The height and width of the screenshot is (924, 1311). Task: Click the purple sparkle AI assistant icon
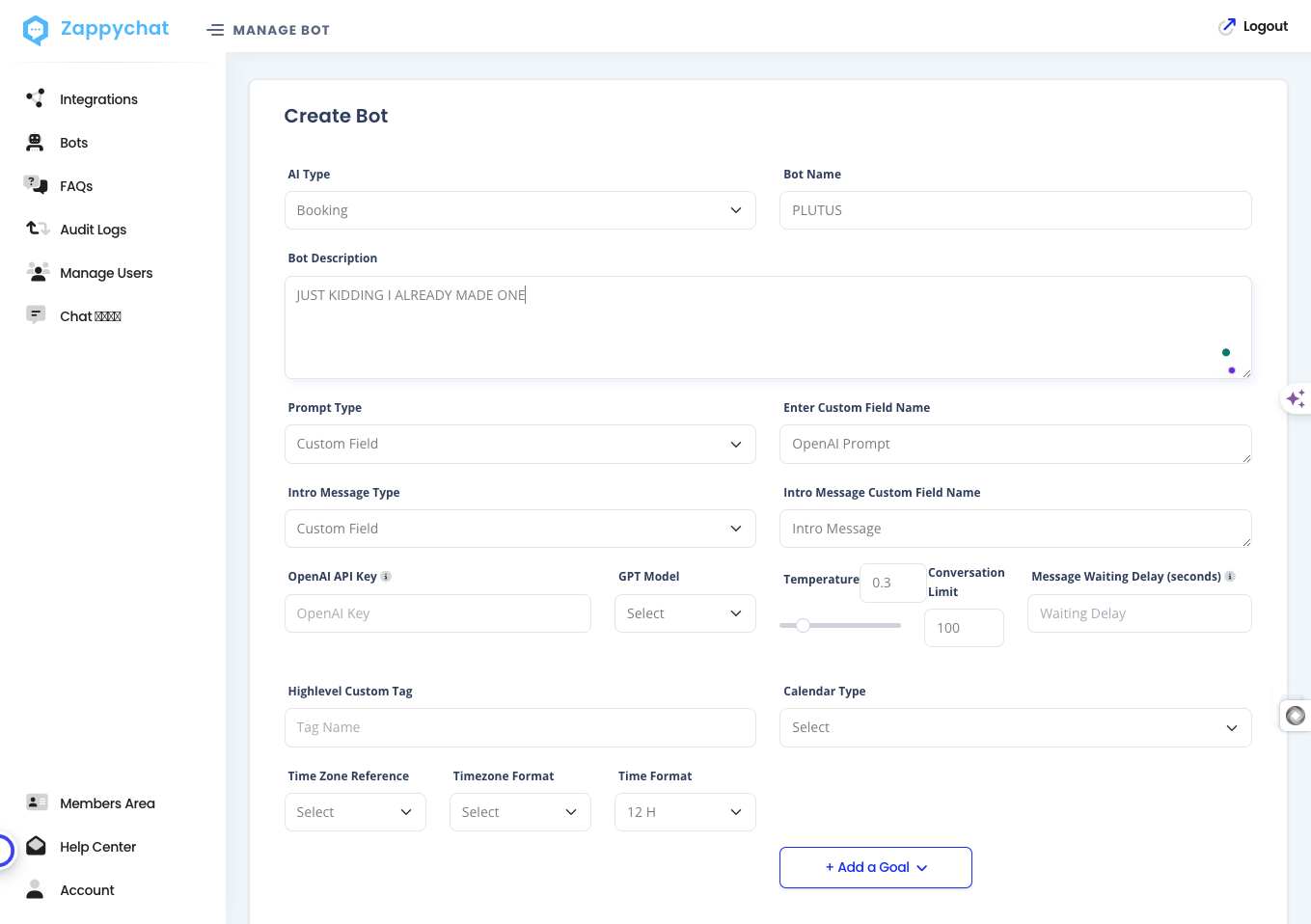point(1296,398)
